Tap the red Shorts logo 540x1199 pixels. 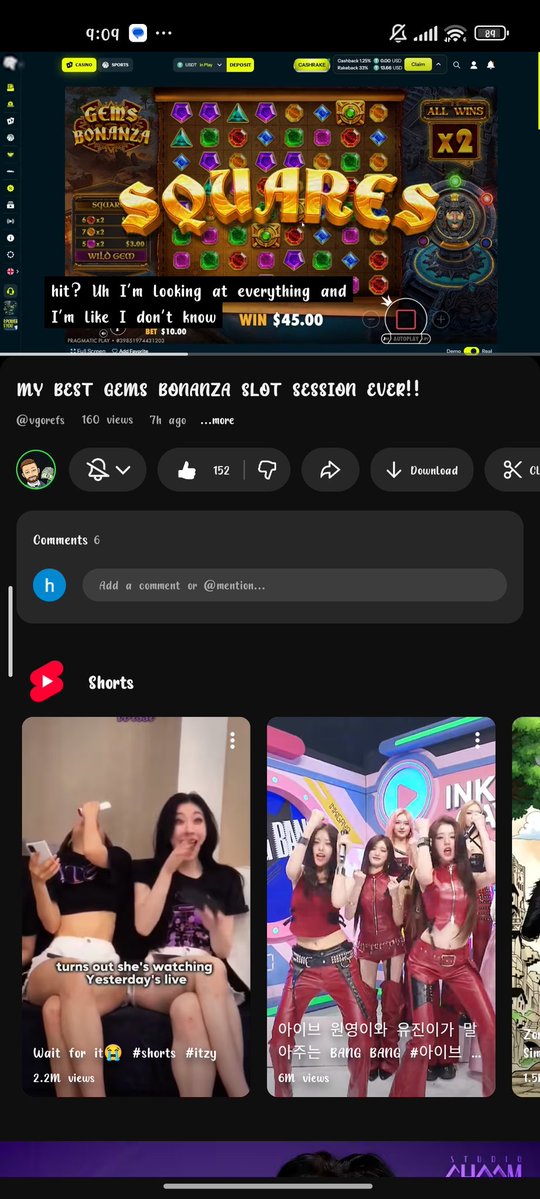tap(47, 681)
